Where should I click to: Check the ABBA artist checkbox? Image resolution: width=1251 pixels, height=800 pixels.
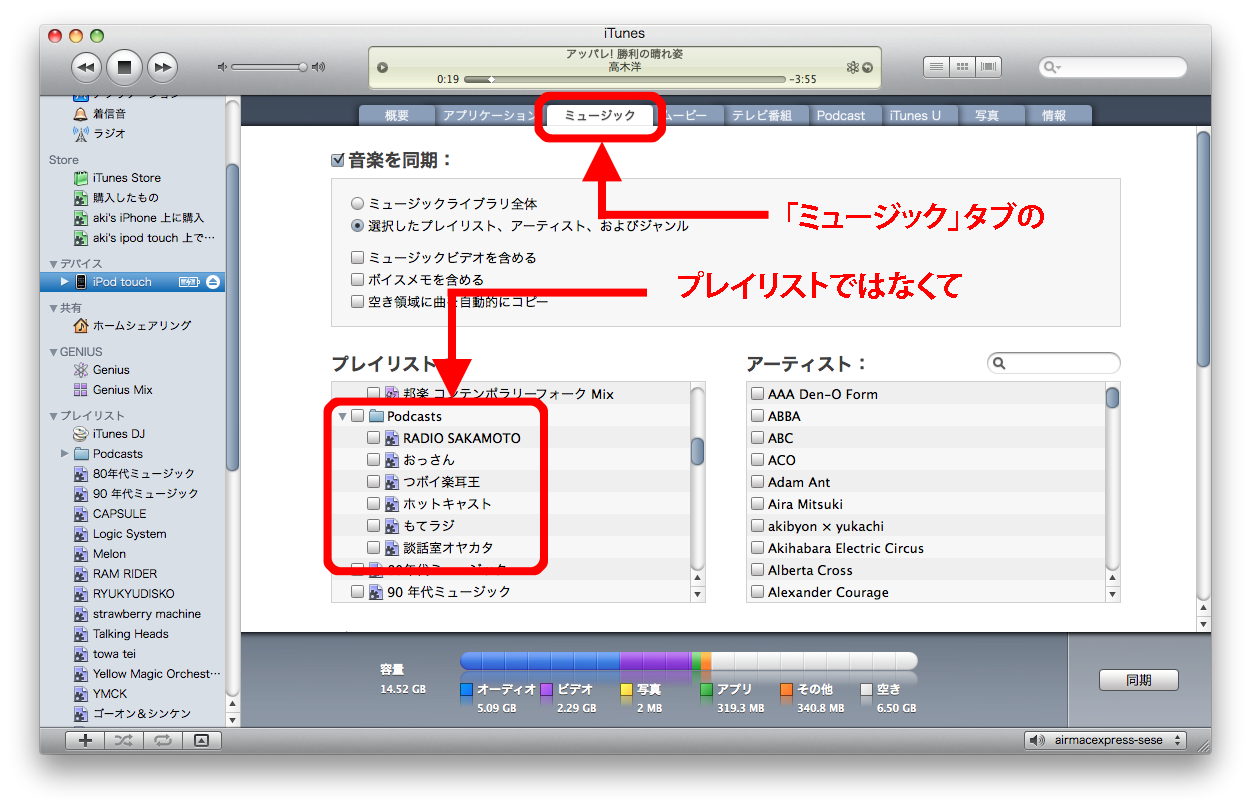pos(758,416)
